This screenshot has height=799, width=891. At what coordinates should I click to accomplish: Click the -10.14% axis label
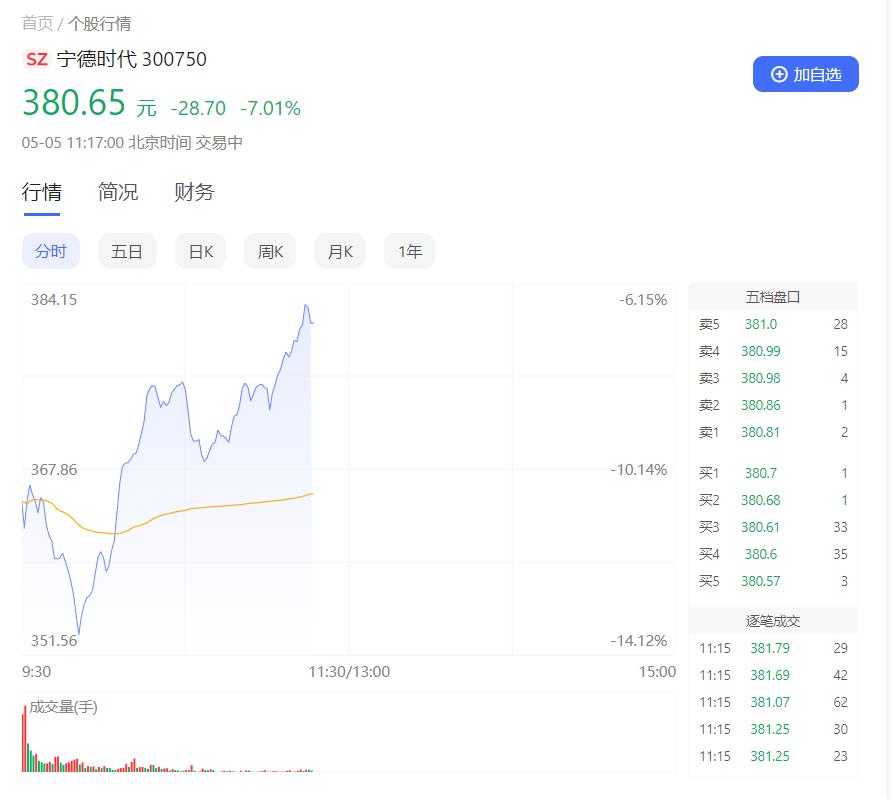(x=639, y=470)
